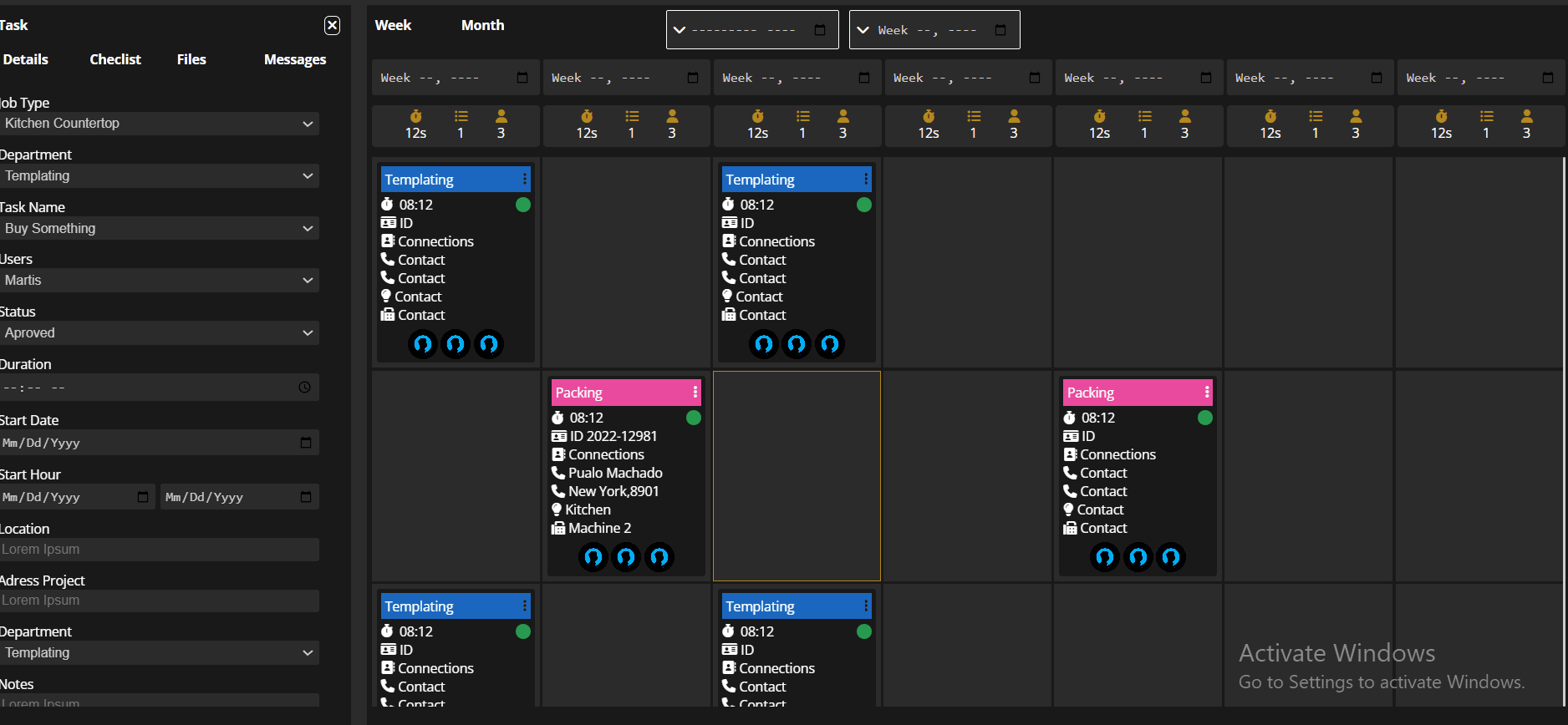Image resolution: width=1568 pixels, height=725 pixels.
Task: Open the Files tab
Action: tap(191, 59)
